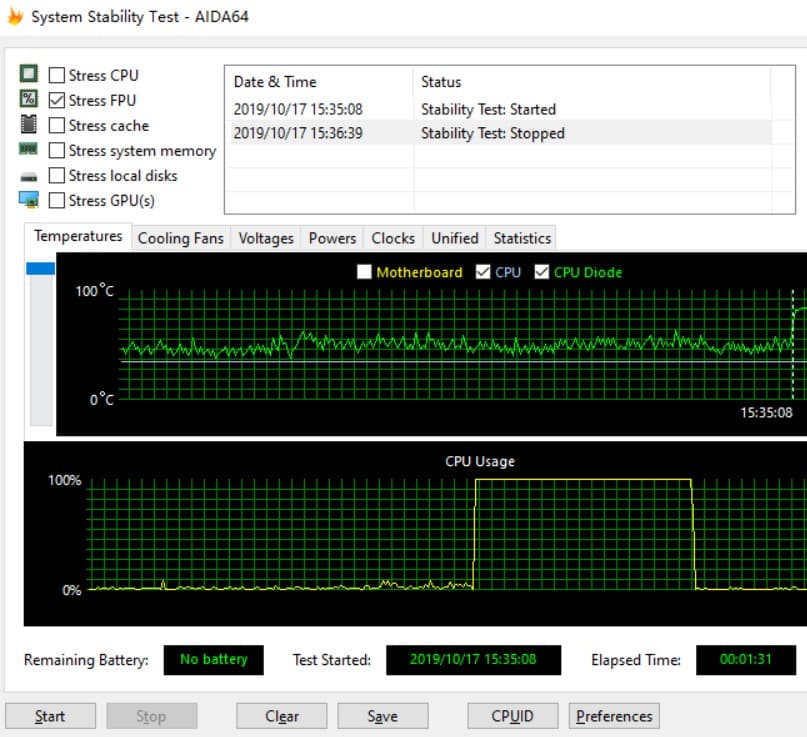Tick the Stress local disks checkbox
Viewport: 807px width, 737px height.
coord(57,176)
